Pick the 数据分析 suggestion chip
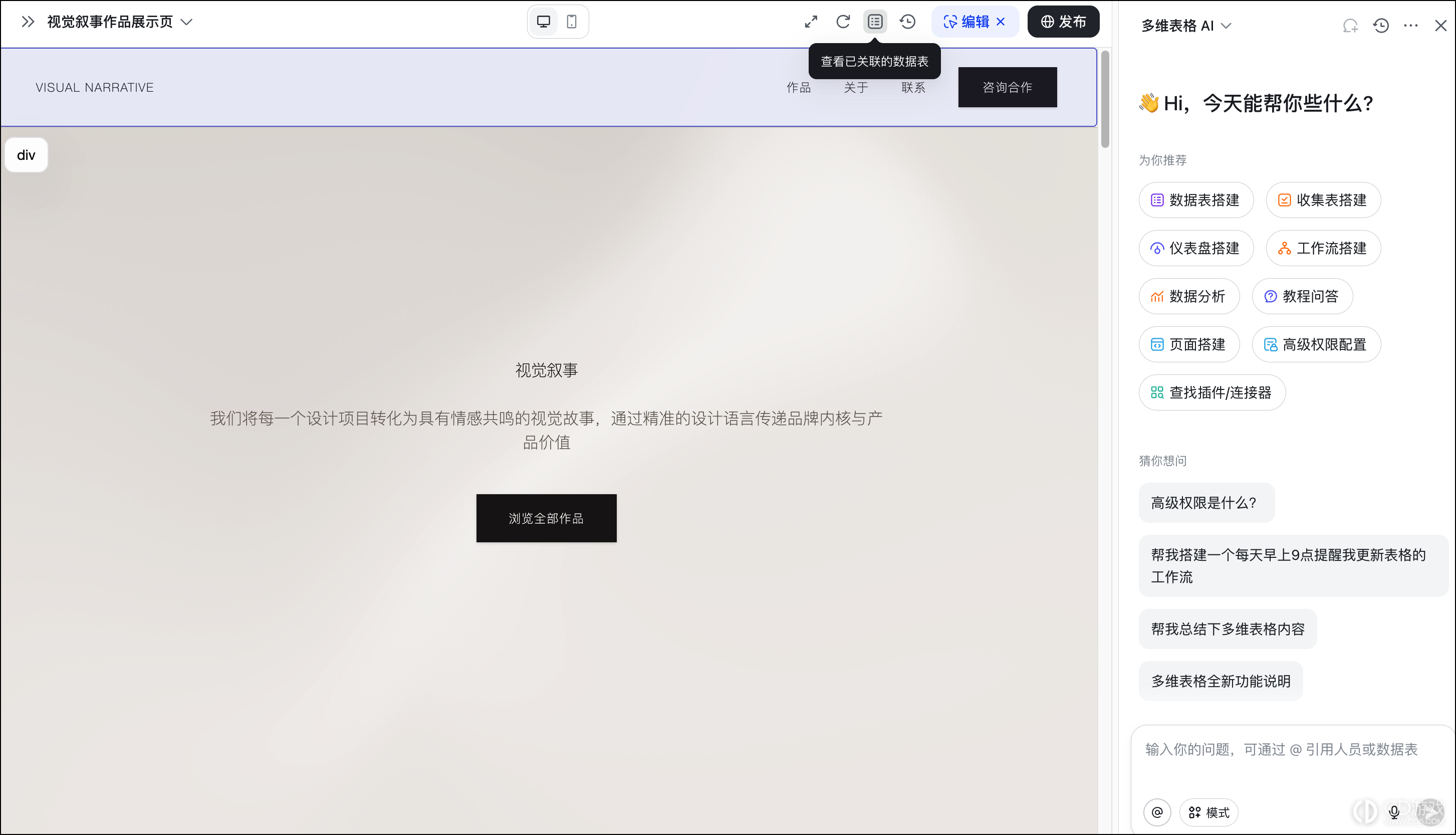The height and width of the screenshot is (835, 1456). coord(1189,297)
